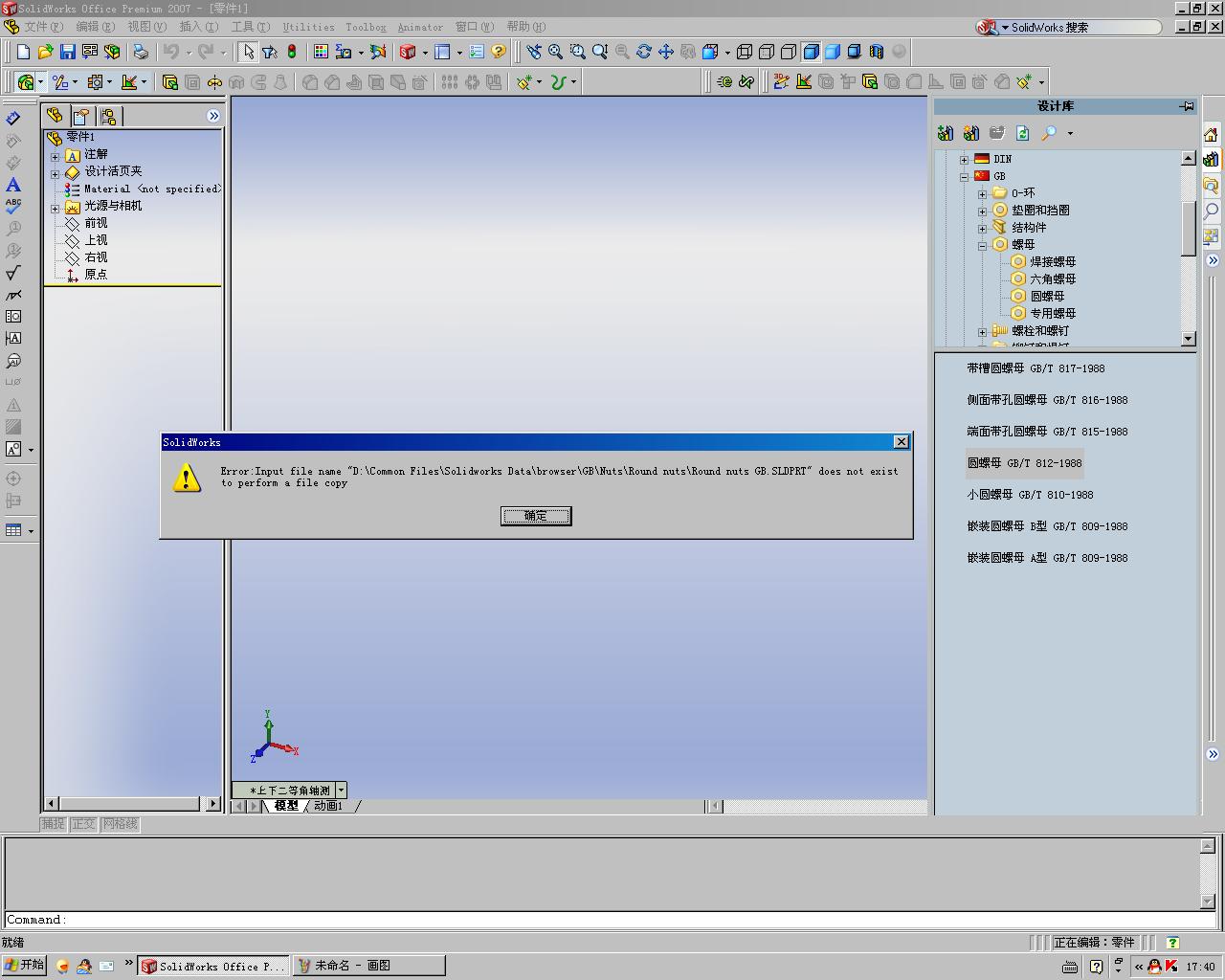Viewport: 1225px width, 980px height.
Task: Open the view orientation dropdown arrow
Action: tap(340, 791)
